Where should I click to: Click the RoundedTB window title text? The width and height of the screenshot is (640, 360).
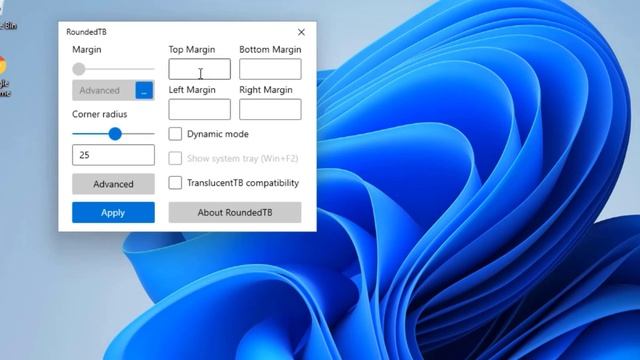[x=86, y=32]
